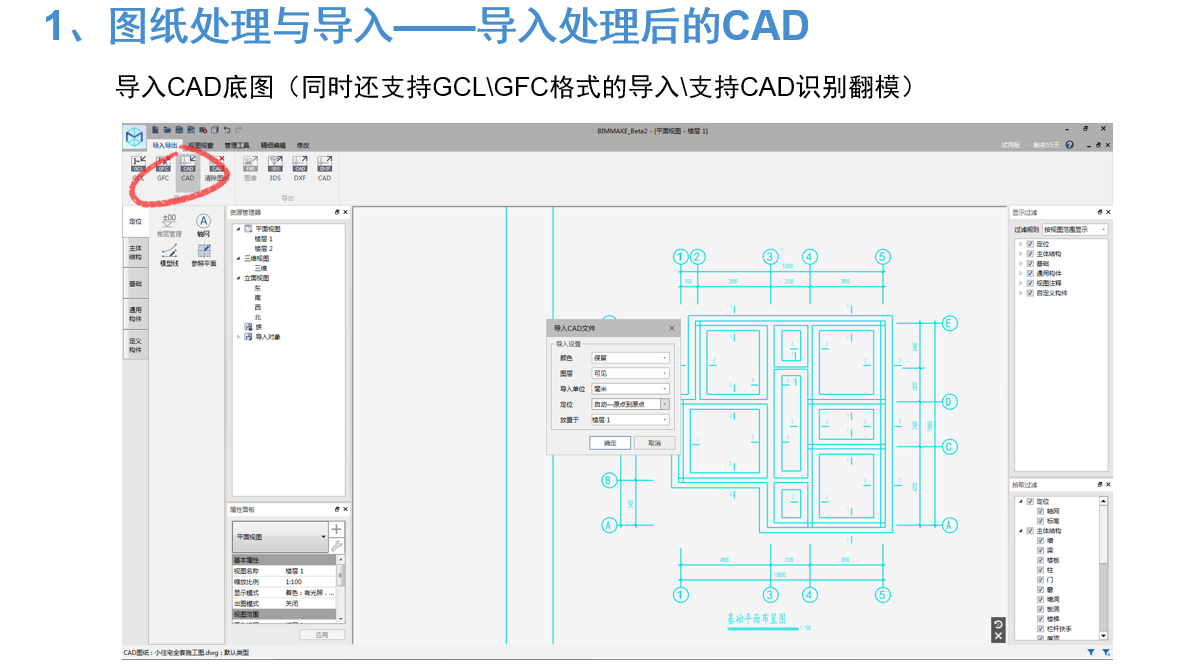This screenshot has height=671, width=1188.
Task: Select the 轴网 grid tool
Action: coord(203,225)
